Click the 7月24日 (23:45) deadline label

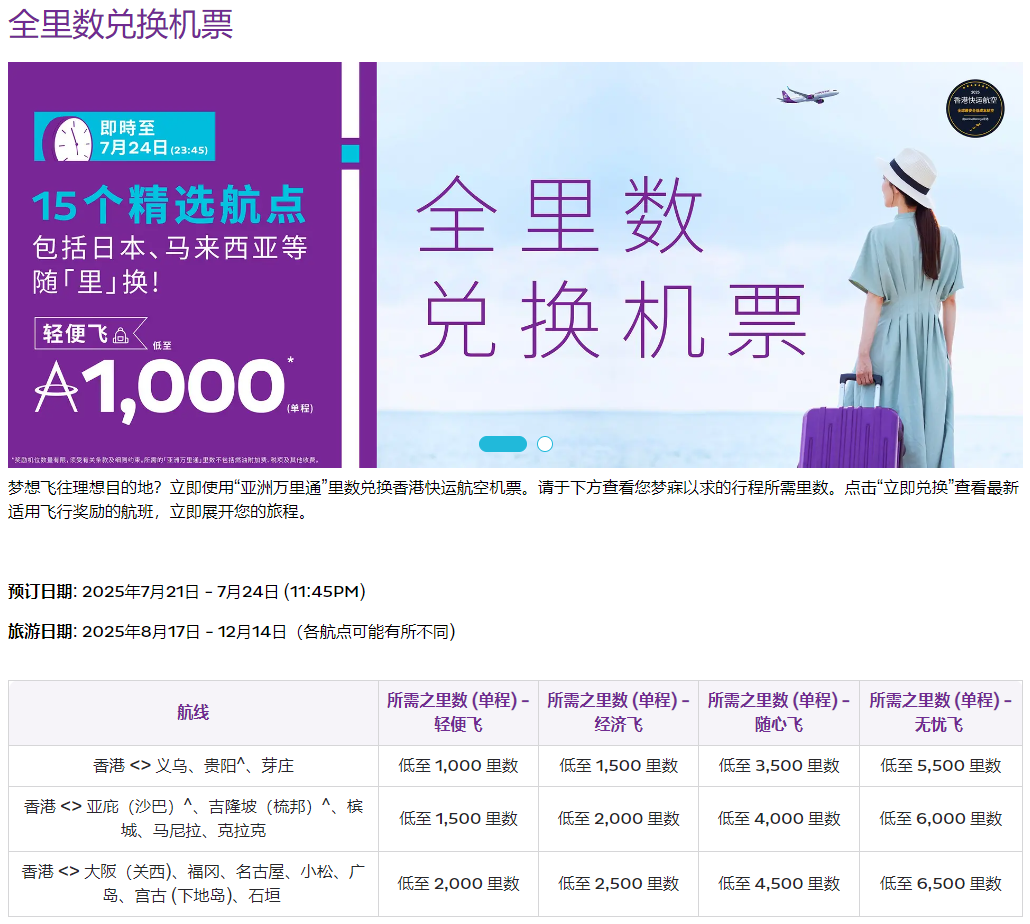coord(153,148)
